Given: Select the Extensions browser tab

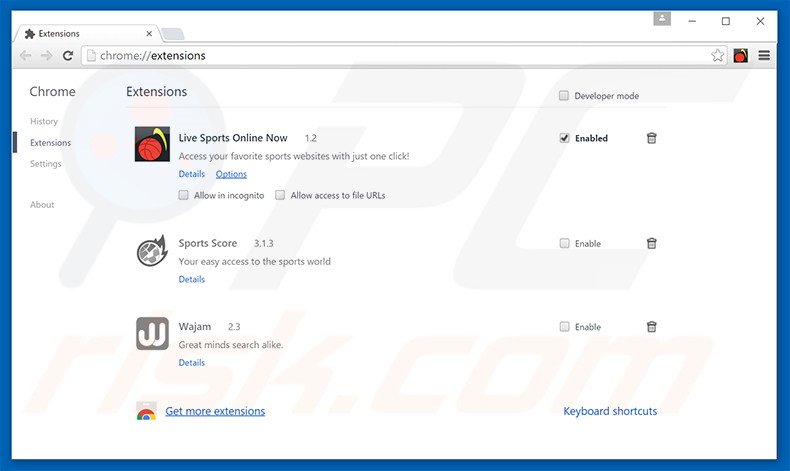Looking at the screenshot, I should (87, 33).
